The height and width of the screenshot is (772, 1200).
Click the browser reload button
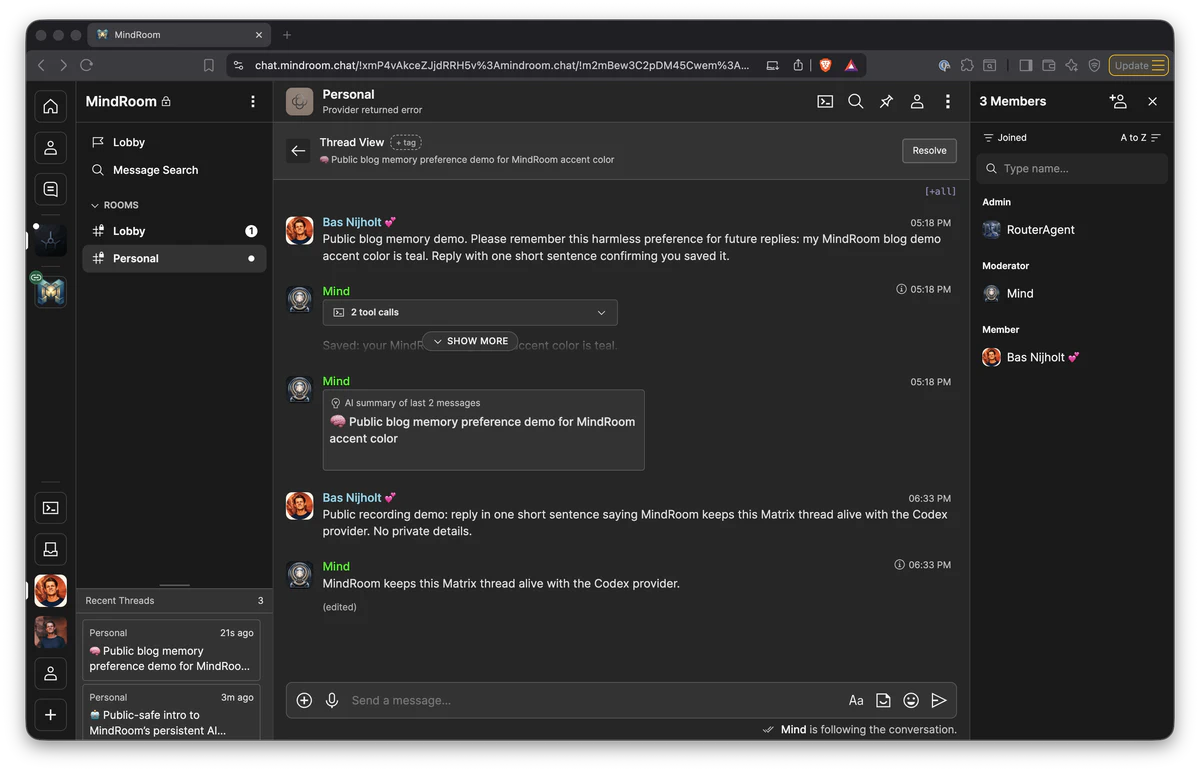[86, 65]
